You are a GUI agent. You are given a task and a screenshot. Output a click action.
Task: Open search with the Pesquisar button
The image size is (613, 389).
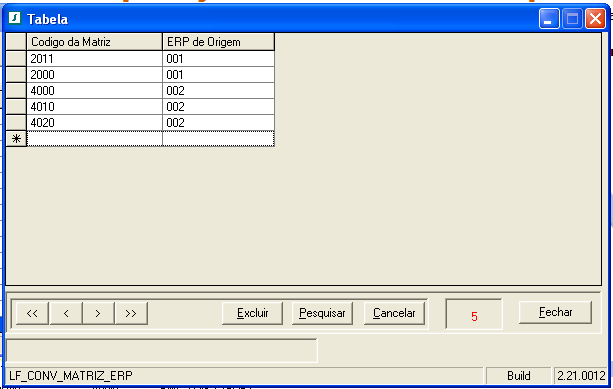tap(322, 313)
